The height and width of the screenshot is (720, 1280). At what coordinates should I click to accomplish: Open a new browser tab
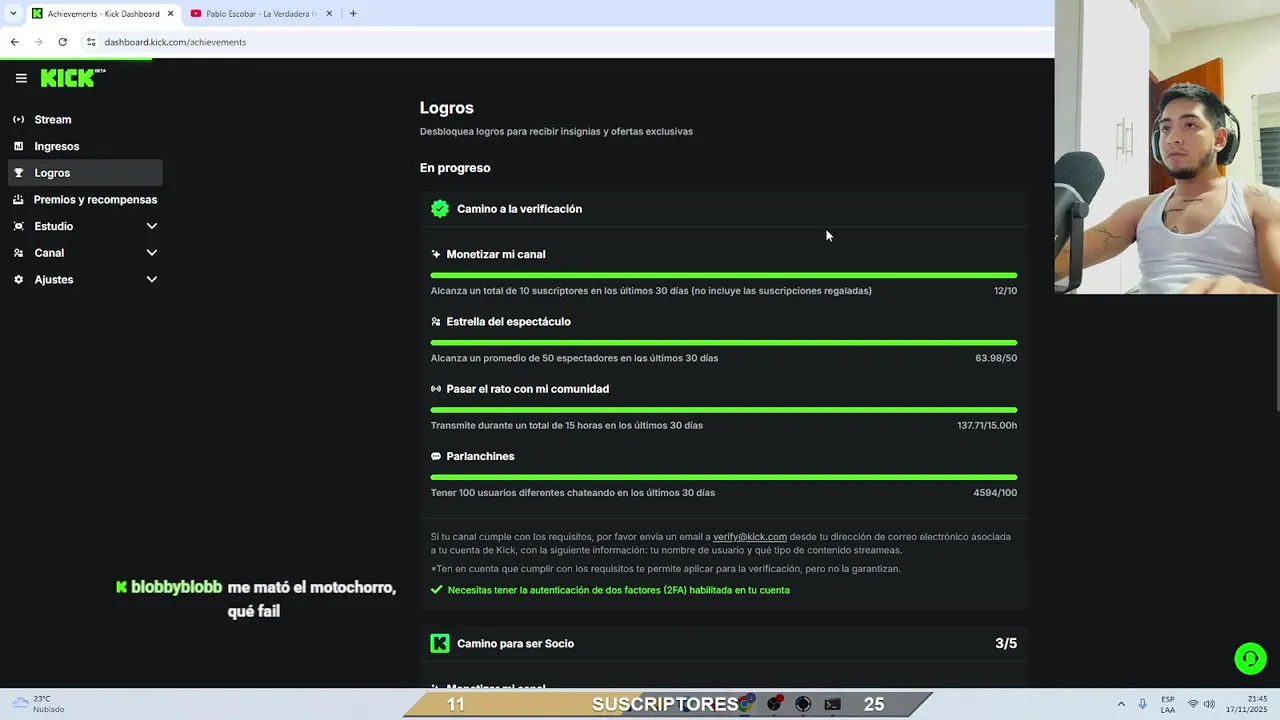tap(353, 13)
